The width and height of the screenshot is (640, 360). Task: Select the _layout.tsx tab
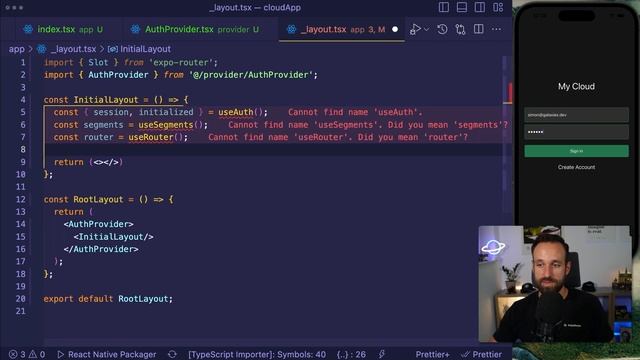(x=342, y=29)
